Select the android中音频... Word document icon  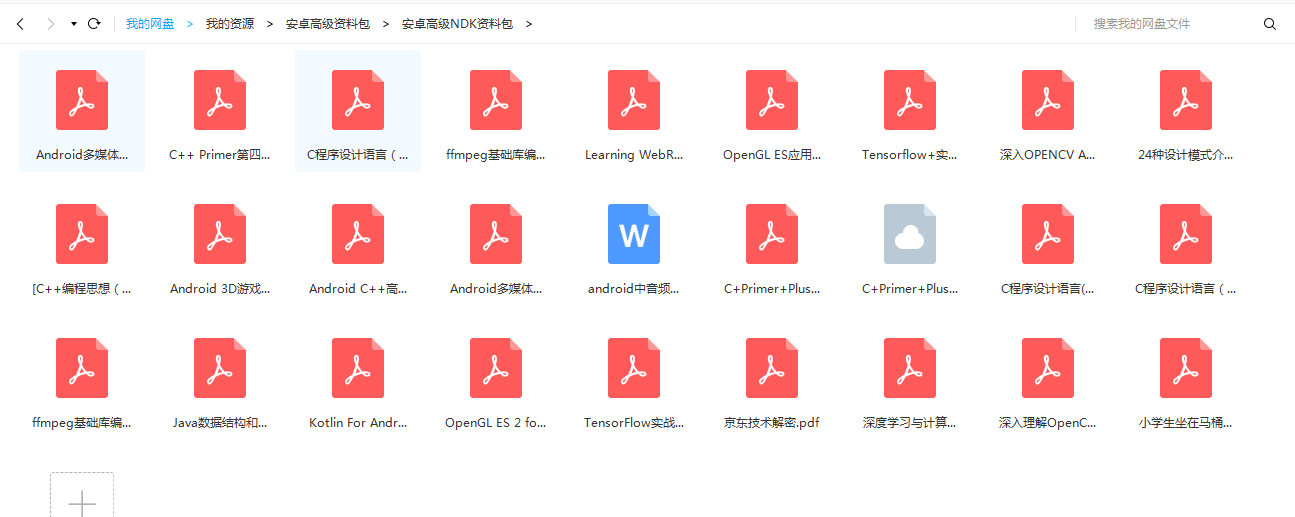pos(634,234)
